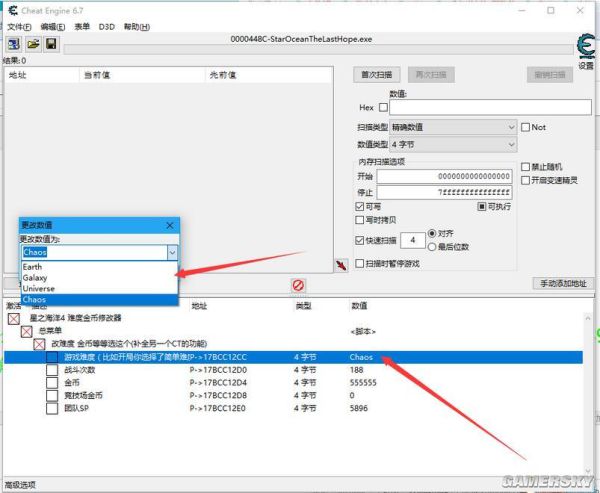Open the 数值类型 4 字节 dropdown
600x493 pixels.
pyautogui.click(x=453, y=145)
